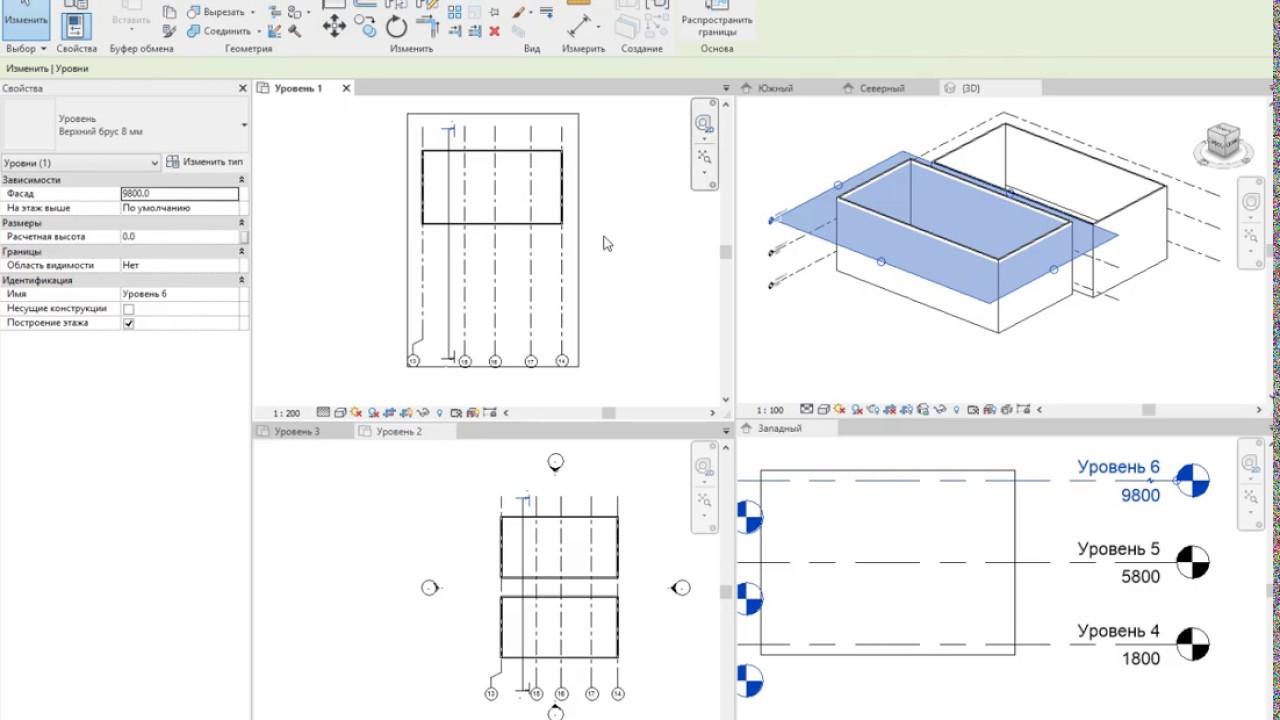Click the Demolish hammer icon
1280x720 pixels.
tap(294, 31)
